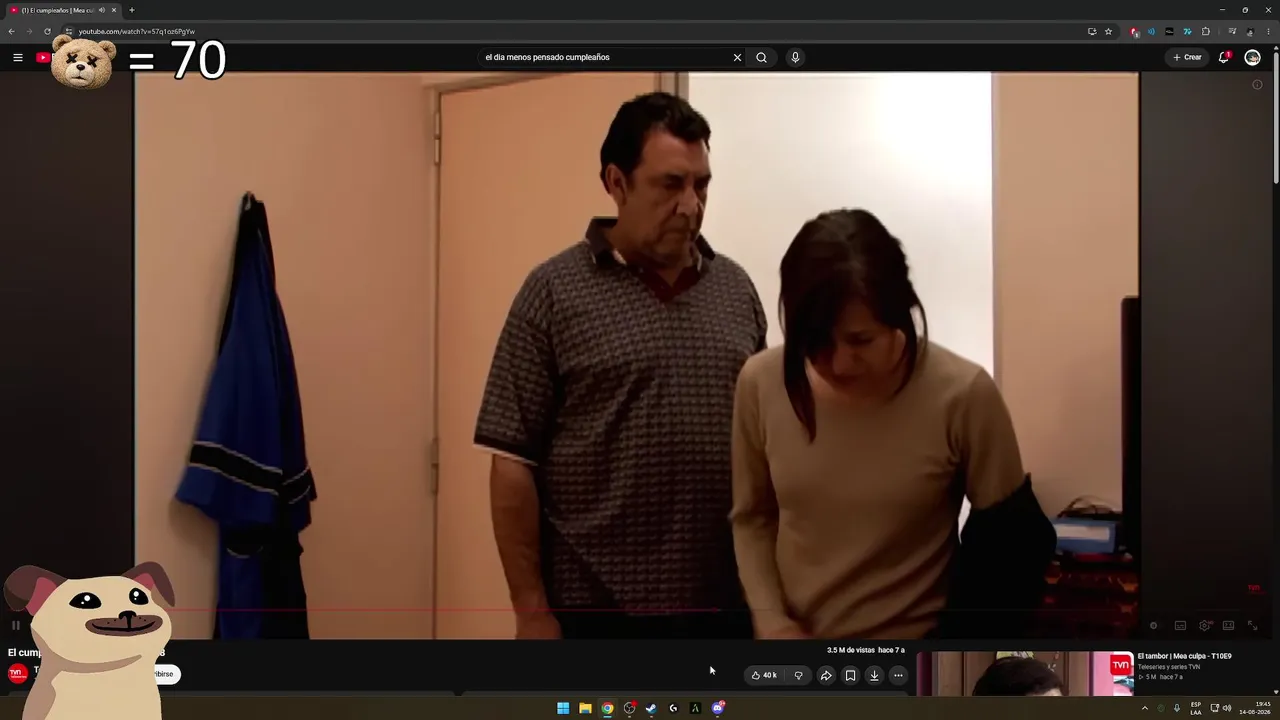The width and height of the screenshot is (1280, 720).
Task: Toggle autoplay switch in the player
Action: (1153, 625)
